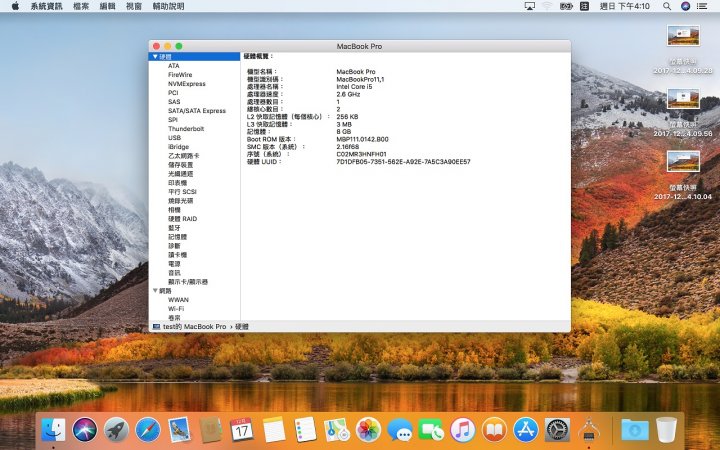Open the Apple menu

click(x=15, y=6)
